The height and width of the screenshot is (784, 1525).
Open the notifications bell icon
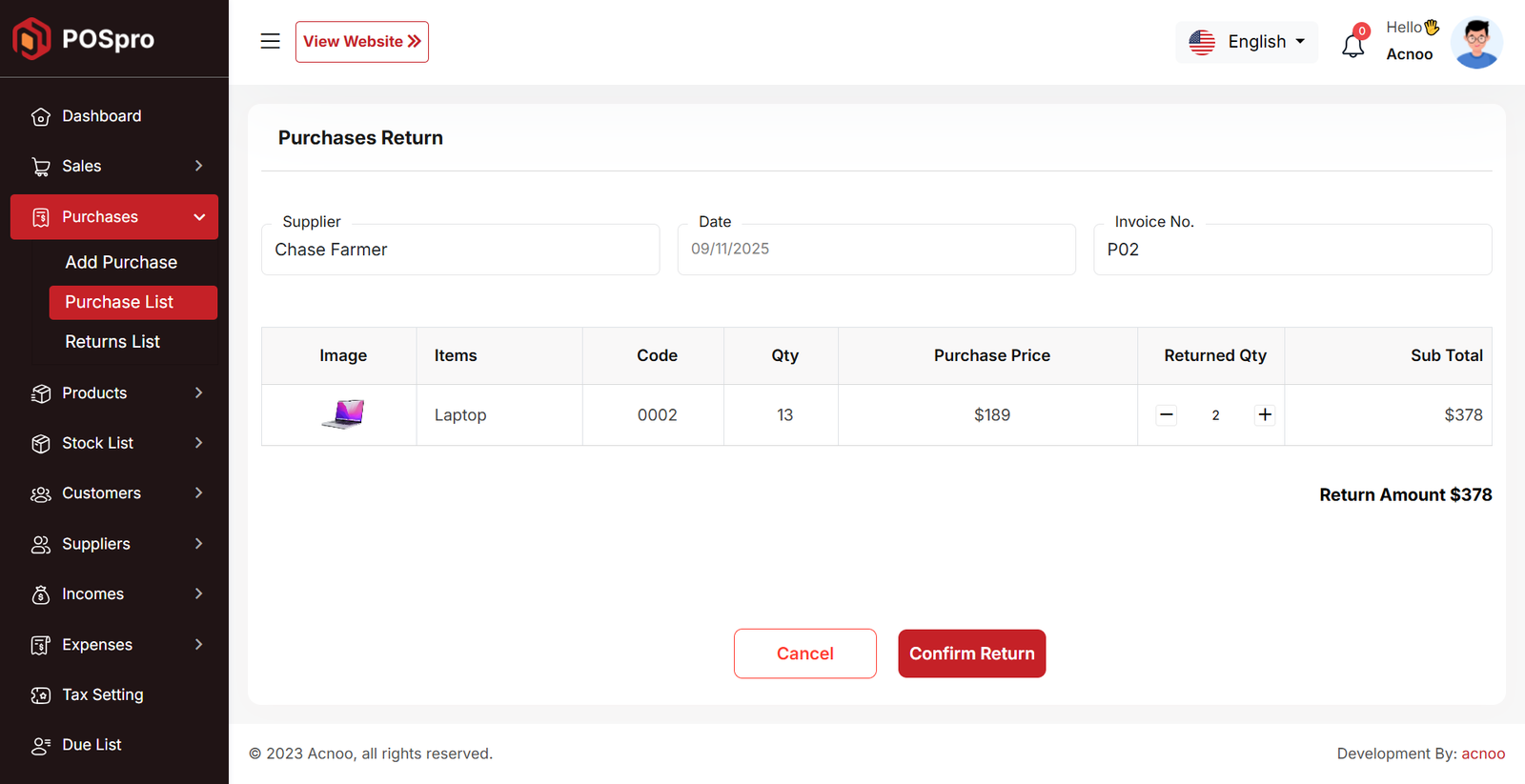point(1352,44)
